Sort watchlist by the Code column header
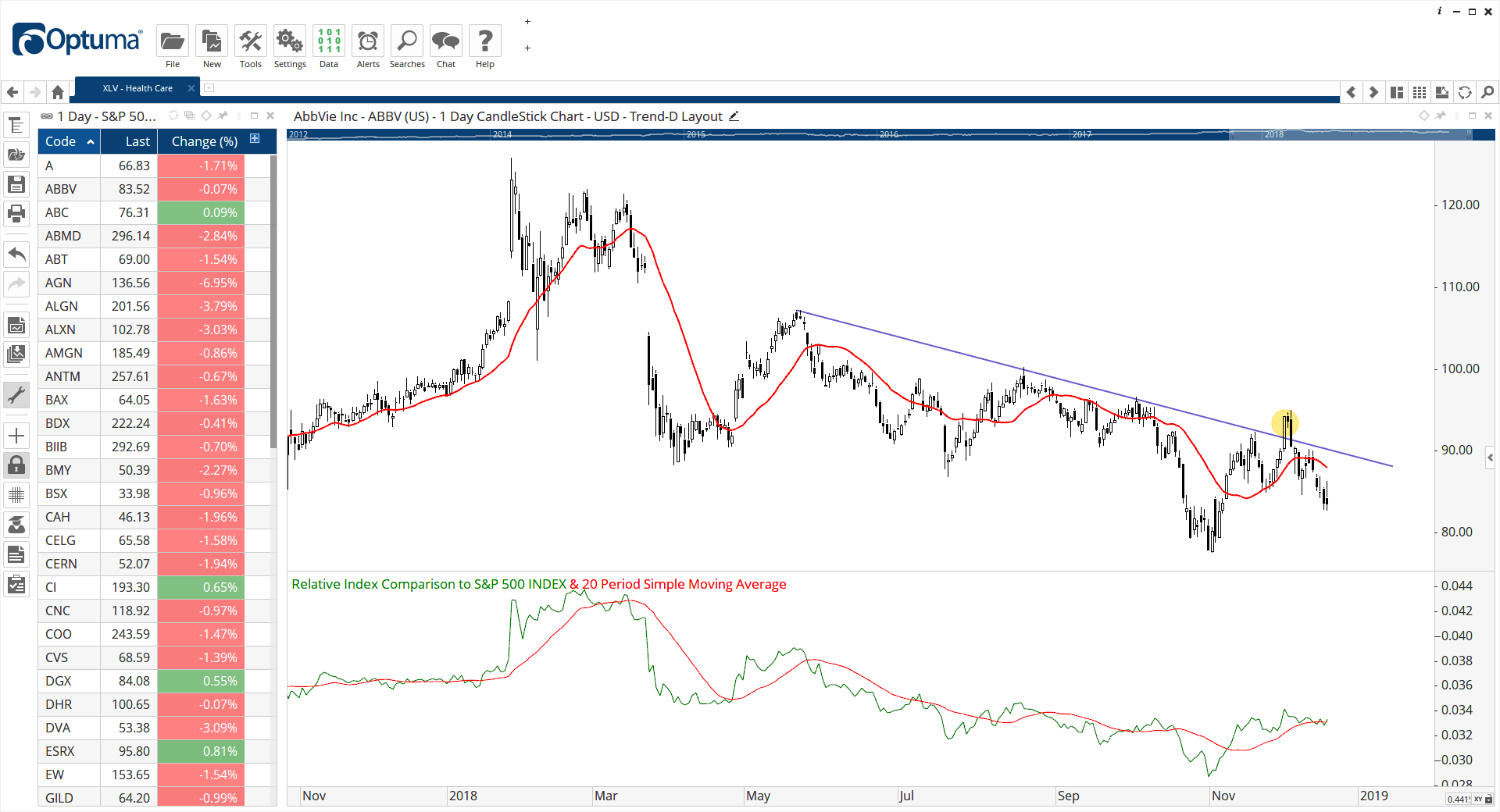Viewport: 1500px width, 812px height. click(70, 141)
